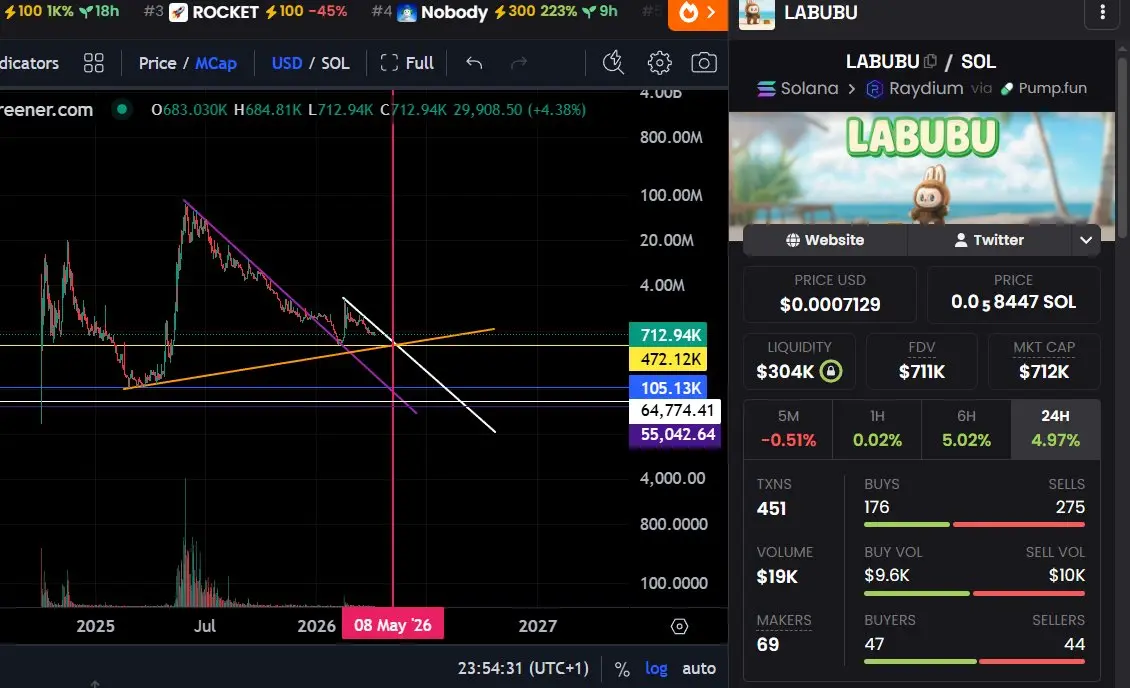The height and width of the screenshot is (688, 1130).
Task: Click the green live status dot
Action: (x=122, y=110)
